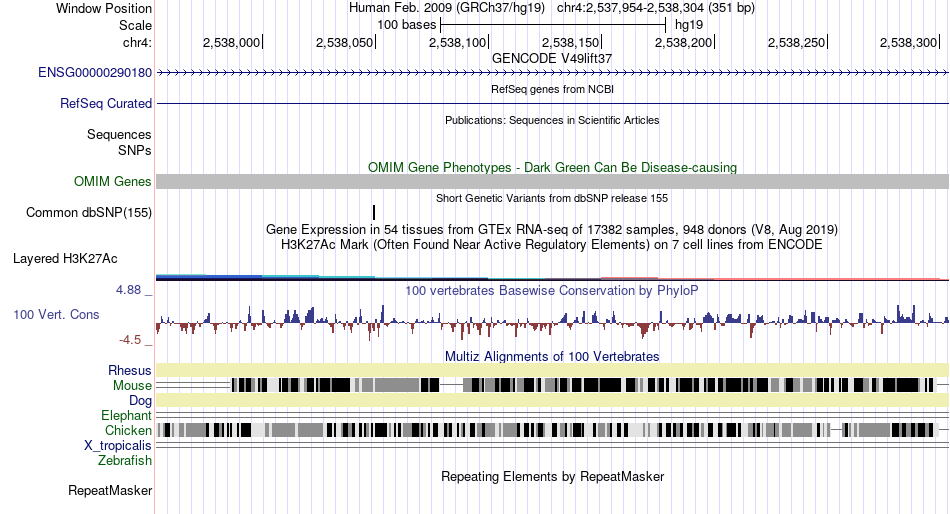Image resolution: width=950 pixels, height=514 pixels.
Task: Click the 2,538,150 position on ruler
Action: (570, 42)
